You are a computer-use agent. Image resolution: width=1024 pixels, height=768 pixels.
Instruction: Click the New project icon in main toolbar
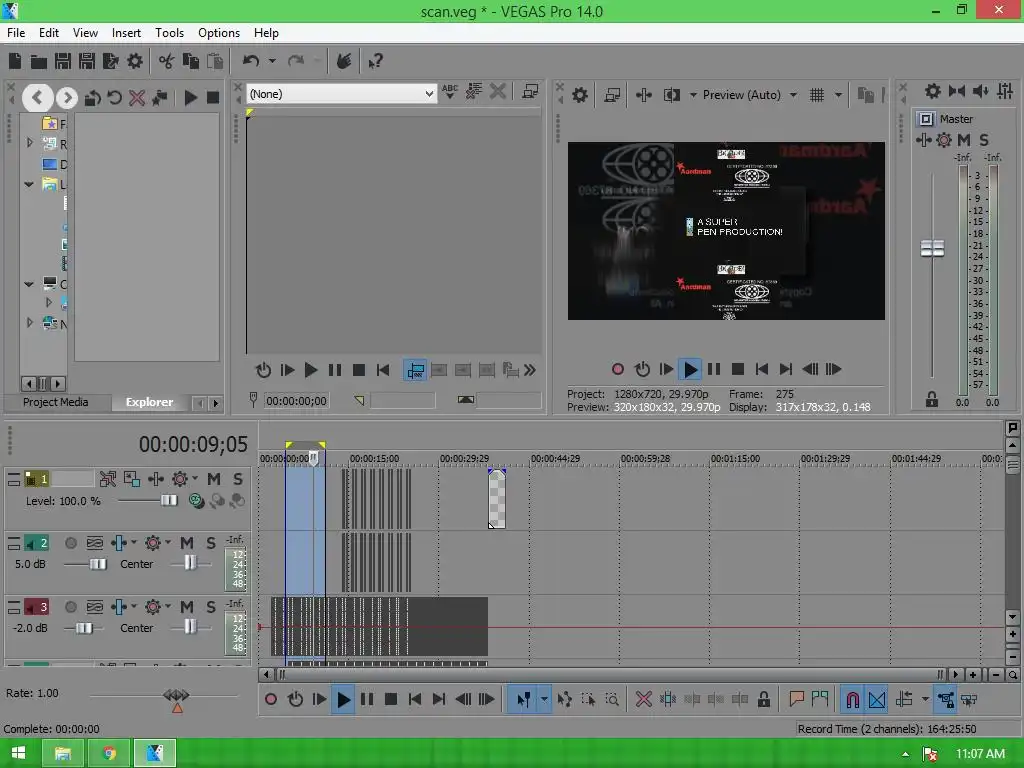(14, 61)
